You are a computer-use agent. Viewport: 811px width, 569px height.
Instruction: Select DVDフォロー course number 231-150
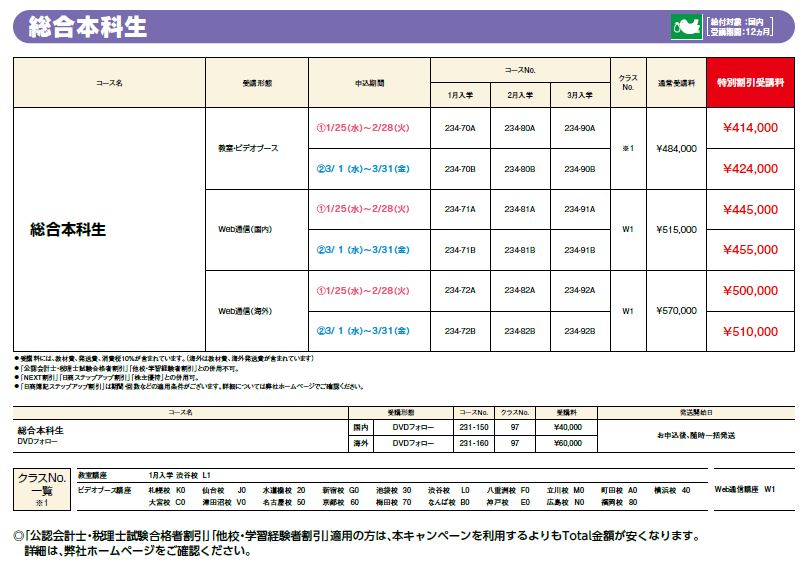(474, 427)
